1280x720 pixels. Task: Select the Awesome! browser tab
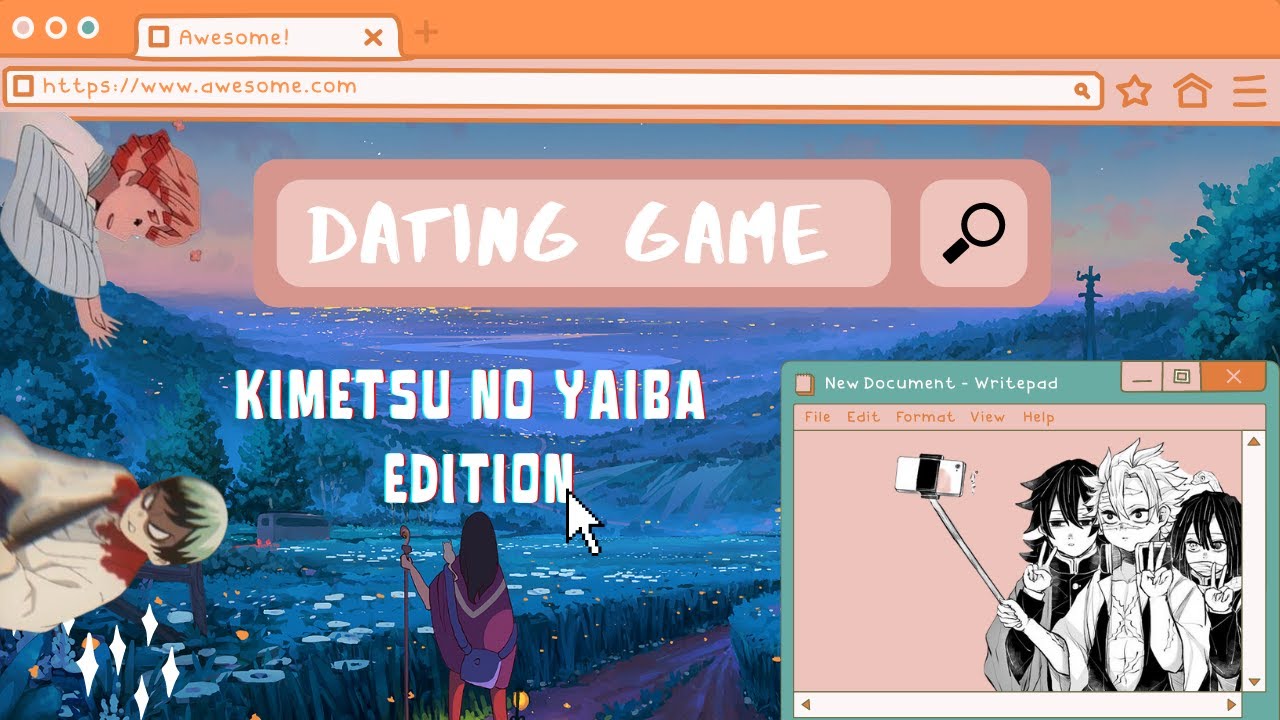[x=268, y=37]
